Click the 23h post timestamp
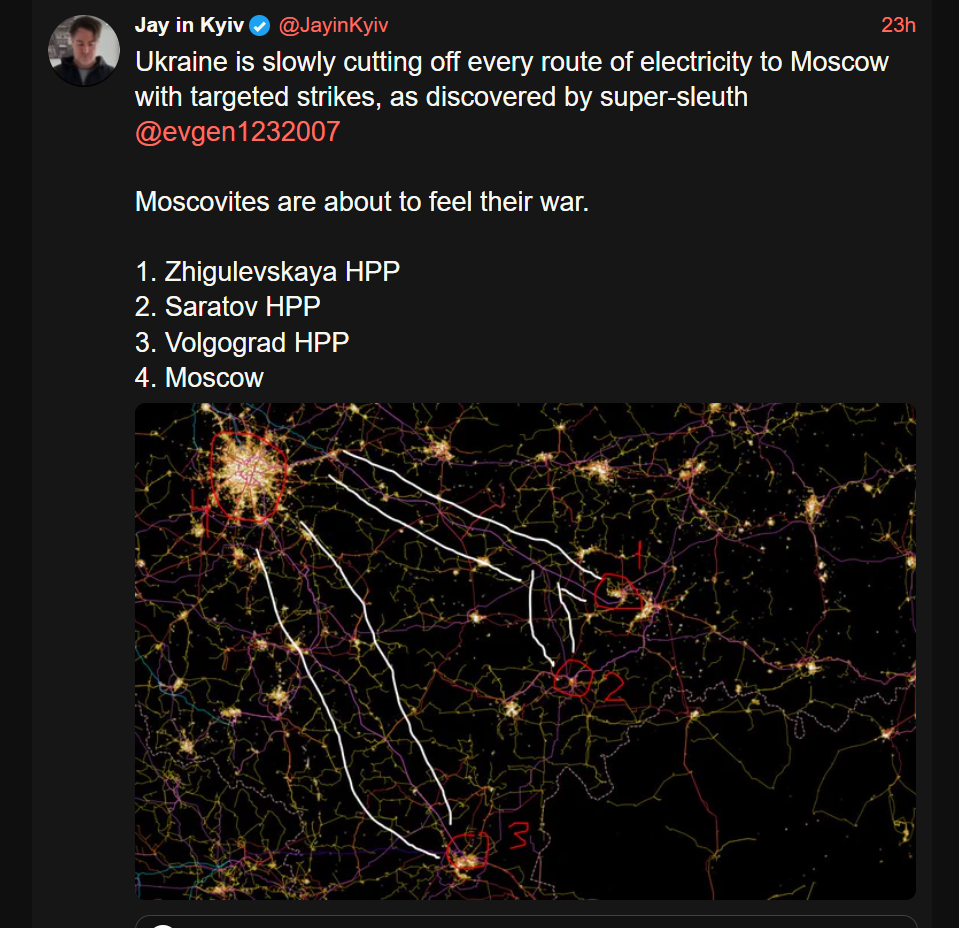The image size is (959, 928). point(897,25)
